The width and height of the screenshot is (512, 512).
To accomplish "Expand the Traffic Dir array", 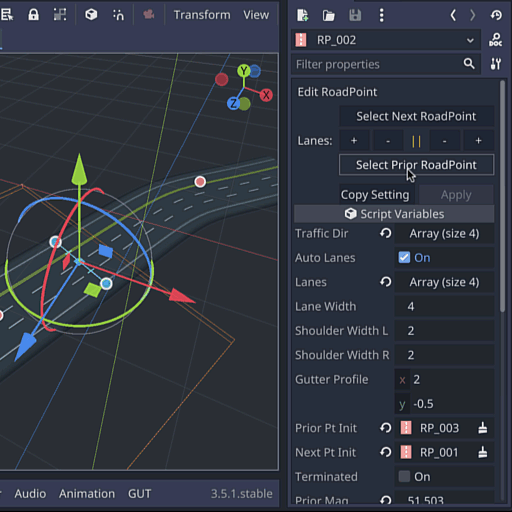I will point(444,234).
